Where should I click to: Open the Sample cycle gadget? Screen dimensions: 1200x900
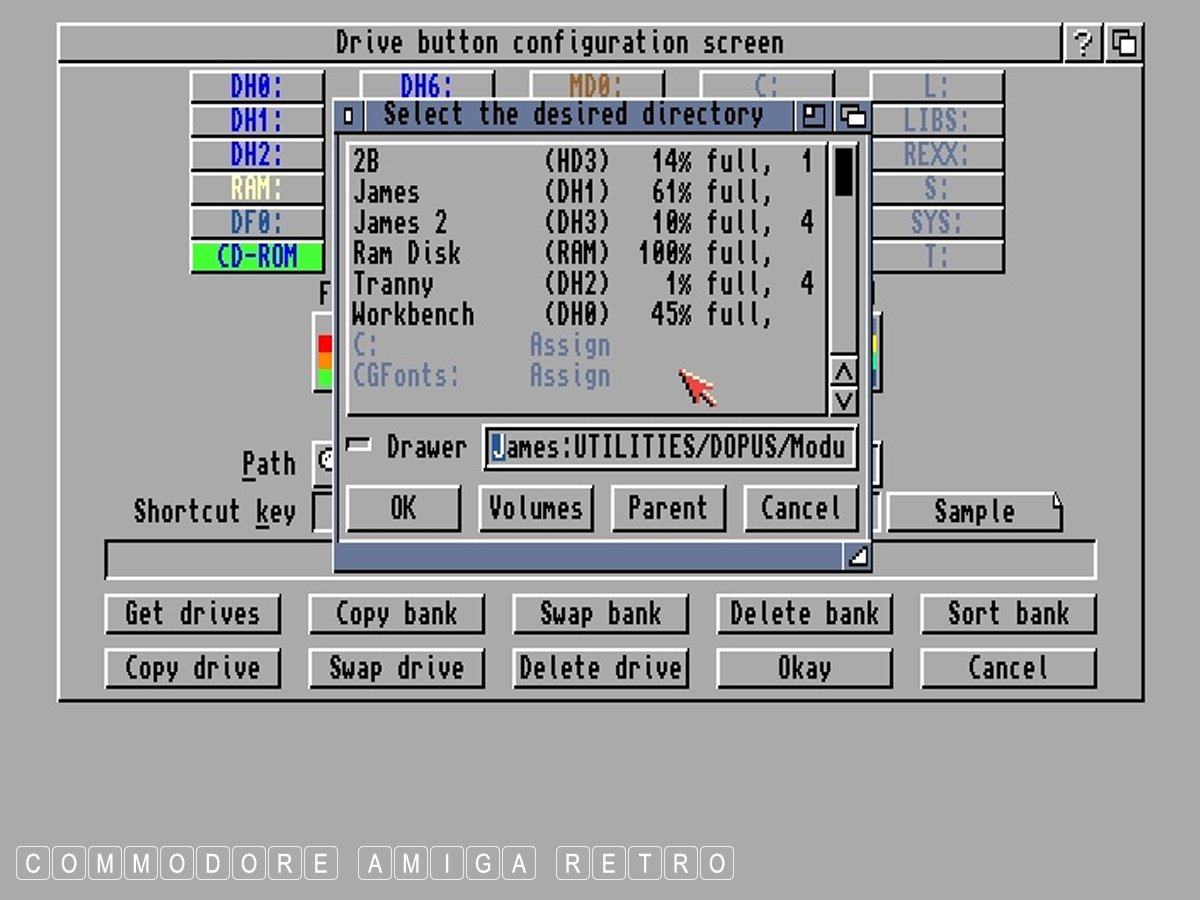974,512
